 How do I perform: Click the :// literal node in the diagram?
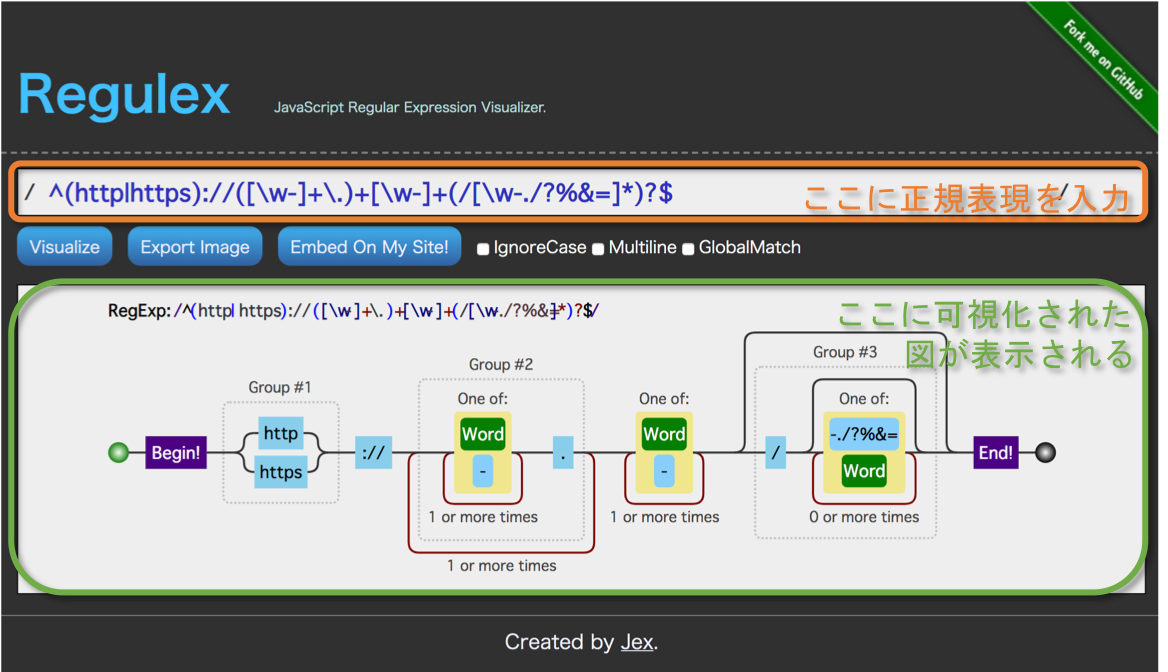point(373,452)
